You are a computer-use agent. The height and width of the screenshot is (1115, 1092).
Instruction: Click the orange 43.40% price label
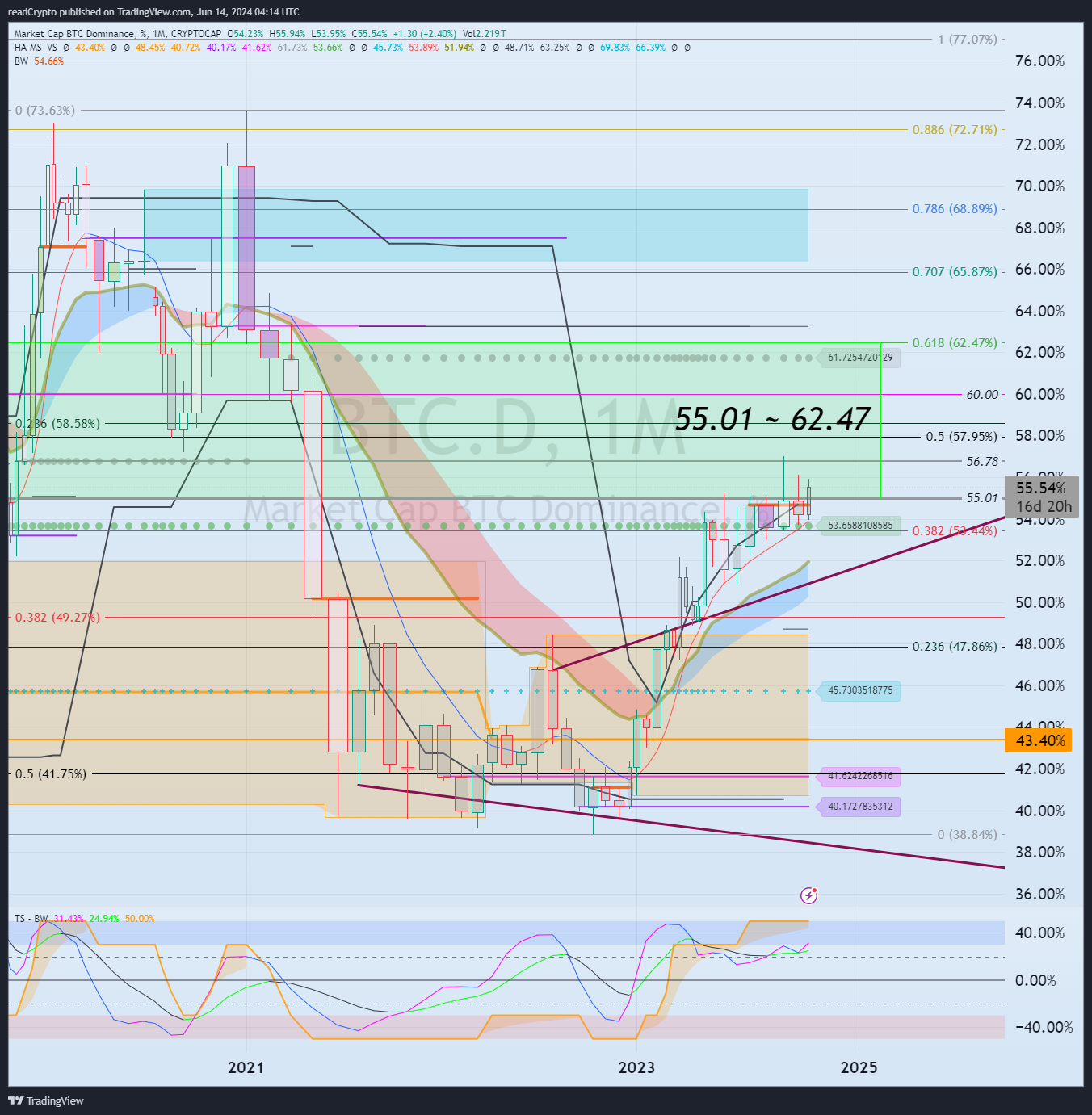1040,740
